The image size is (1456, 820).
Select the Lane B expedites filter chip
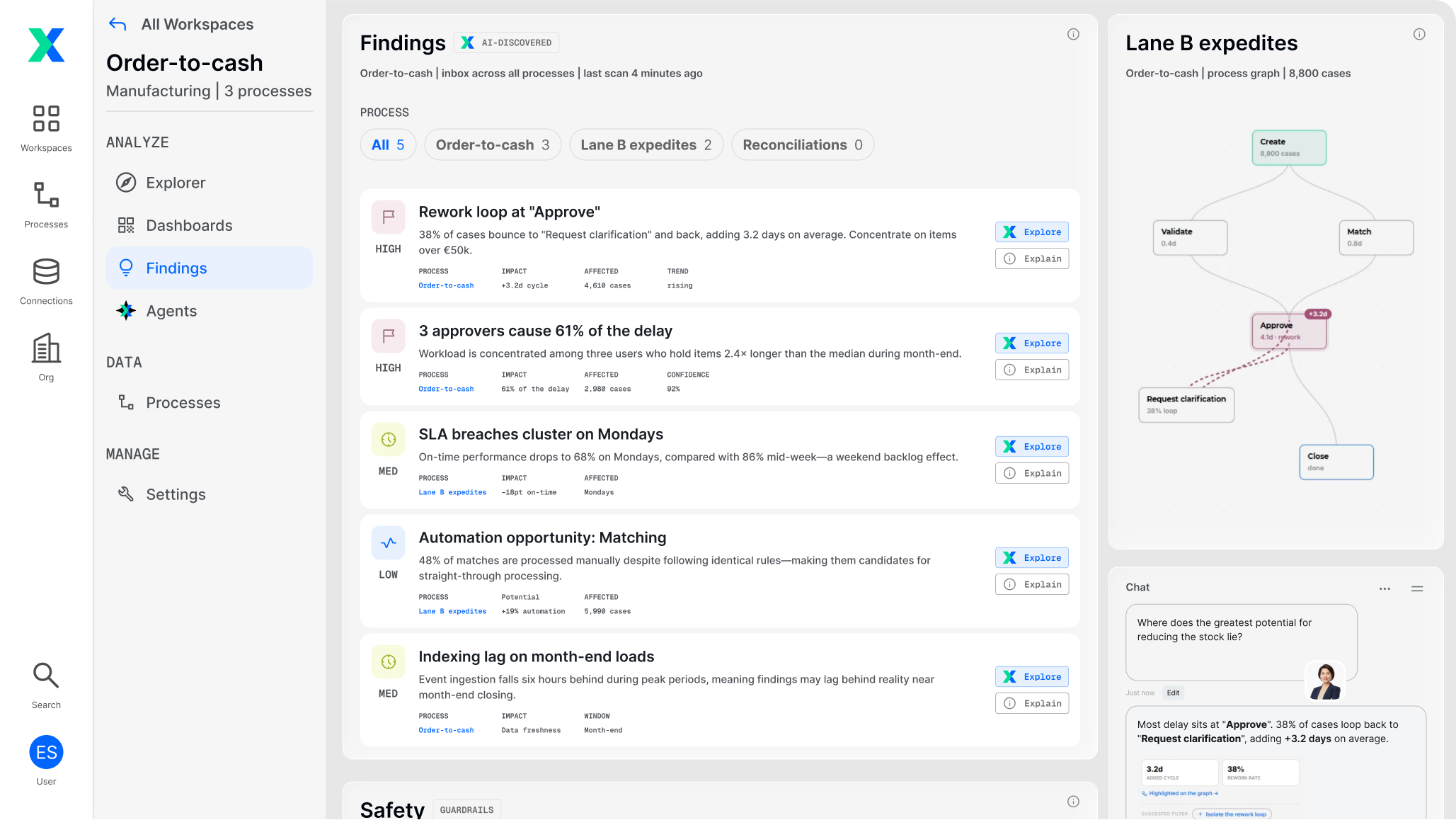point(646,145)
